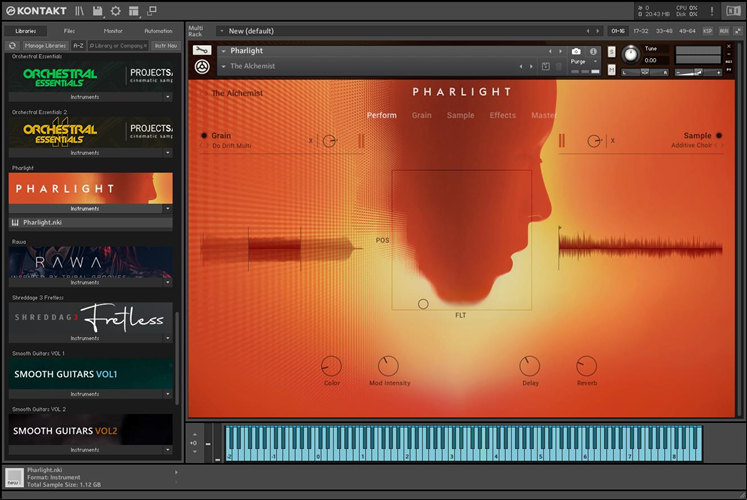Expand Pharlight library Instruments dropdown
This screenshot has width=747, height=500.
(x=168, y=209)
